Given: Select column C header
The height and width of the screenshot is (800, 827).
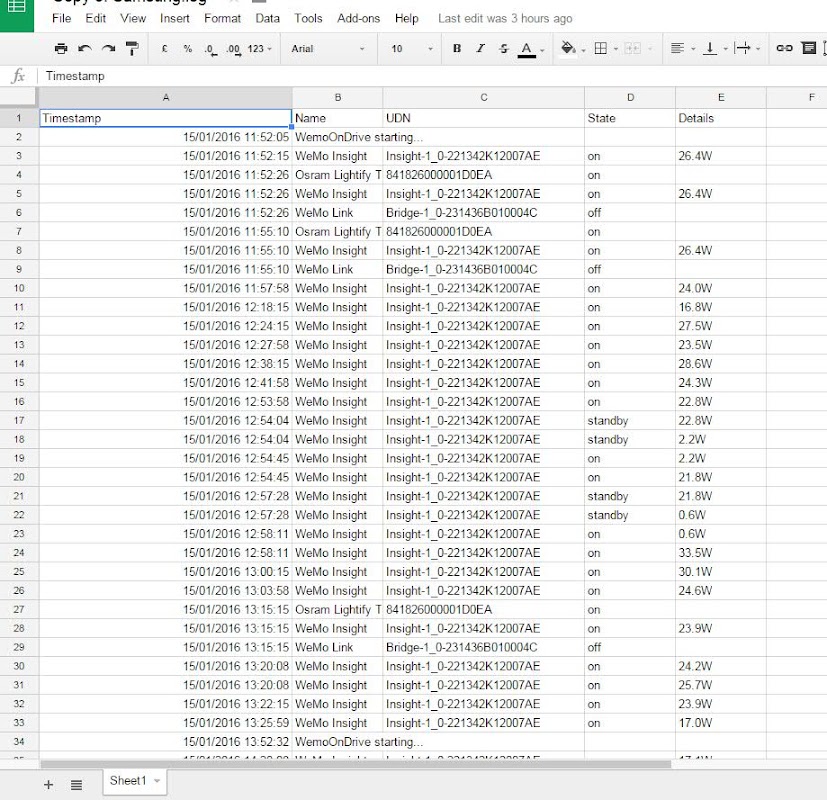Looking at the screenshot, I should pyautogui.click(x=484, y=98).
